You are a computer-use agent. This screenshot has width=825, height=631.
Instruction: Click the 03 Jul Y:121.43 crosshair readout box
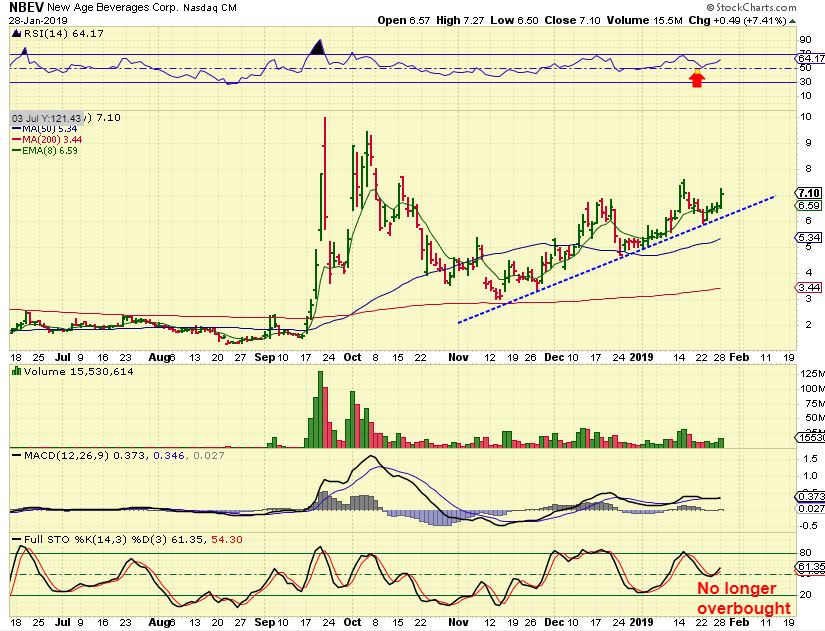(x=46, y=118)
